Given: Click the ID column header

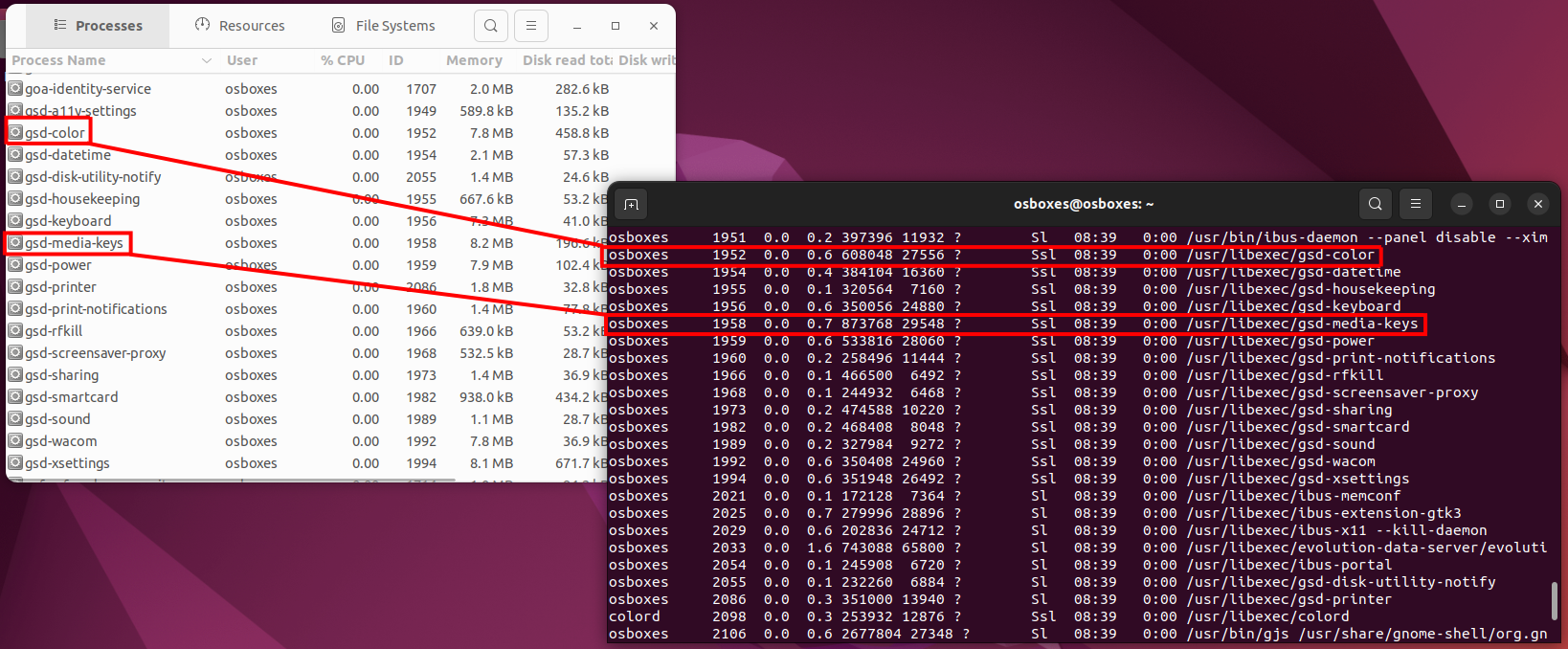Looking at the screenshot, I should tap(395, 60).
